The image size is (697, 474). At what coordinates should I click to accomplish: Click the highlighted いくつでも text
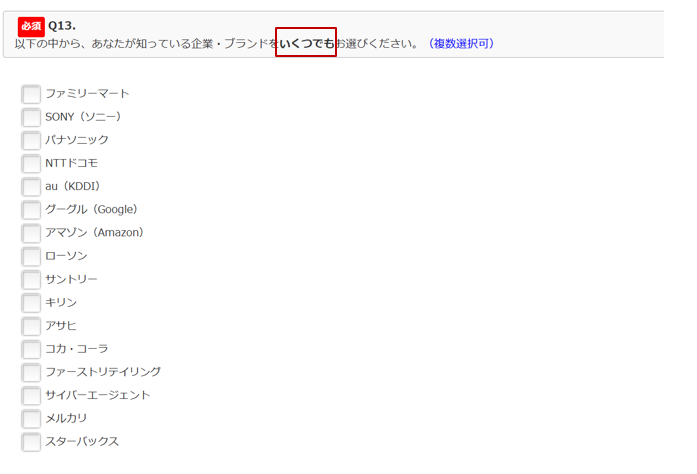tap(306, 44)
